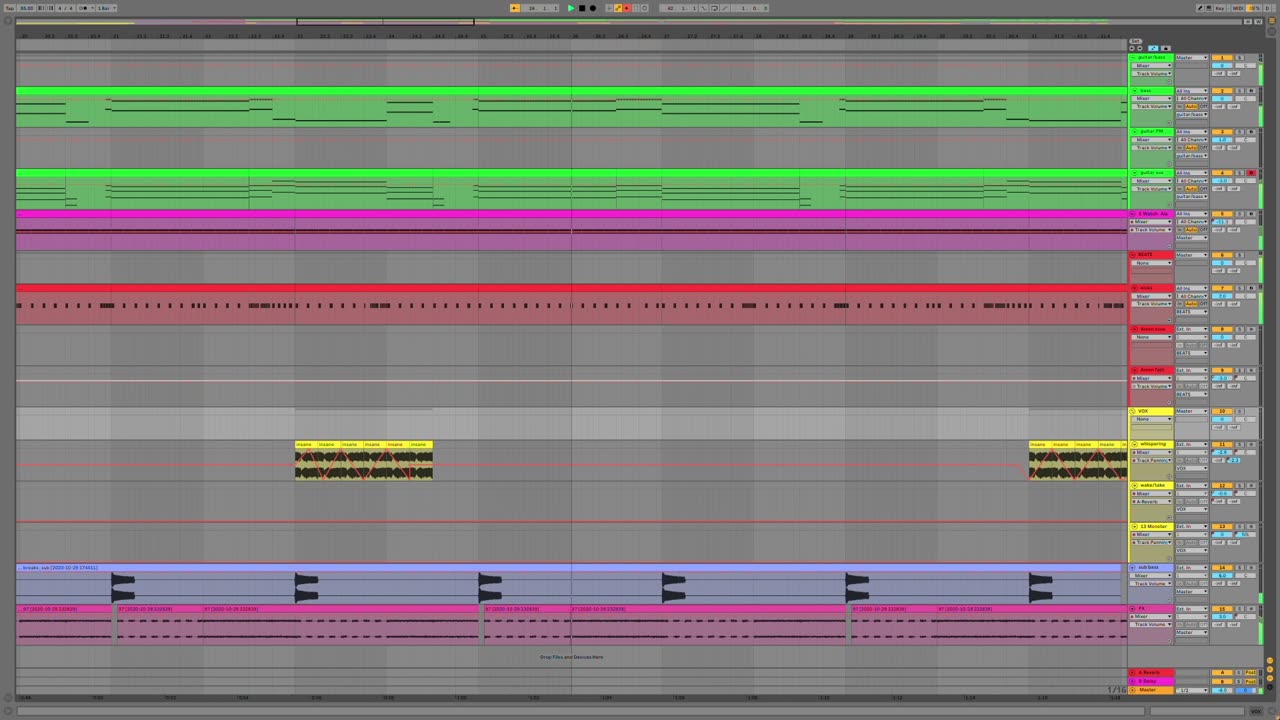This screenshot has width=1280, height=720.
Task: Toggle Post on the B Delay return
Action: (x=1250, y=681)
